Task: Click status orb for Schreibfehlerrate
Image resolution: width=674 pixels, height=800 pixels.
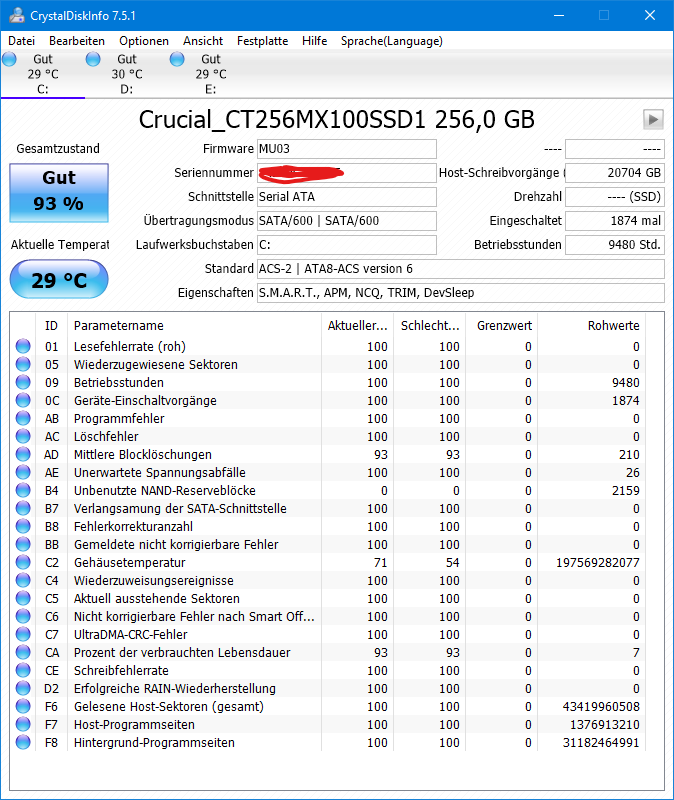Action: pyautogui.click(x=23, y=670)
